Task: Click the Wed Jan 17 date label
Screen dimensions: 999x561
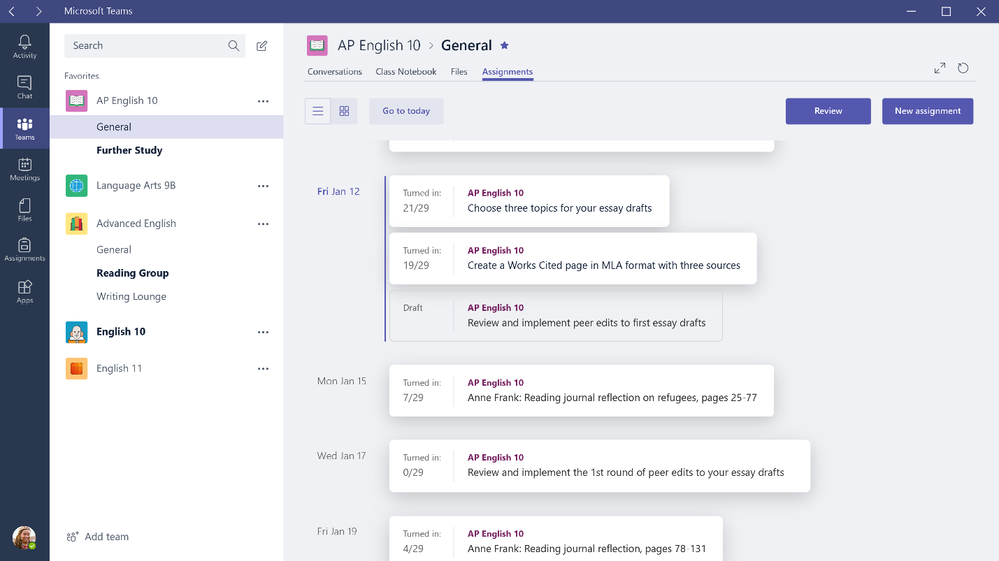Action: (x=341, y=455)
